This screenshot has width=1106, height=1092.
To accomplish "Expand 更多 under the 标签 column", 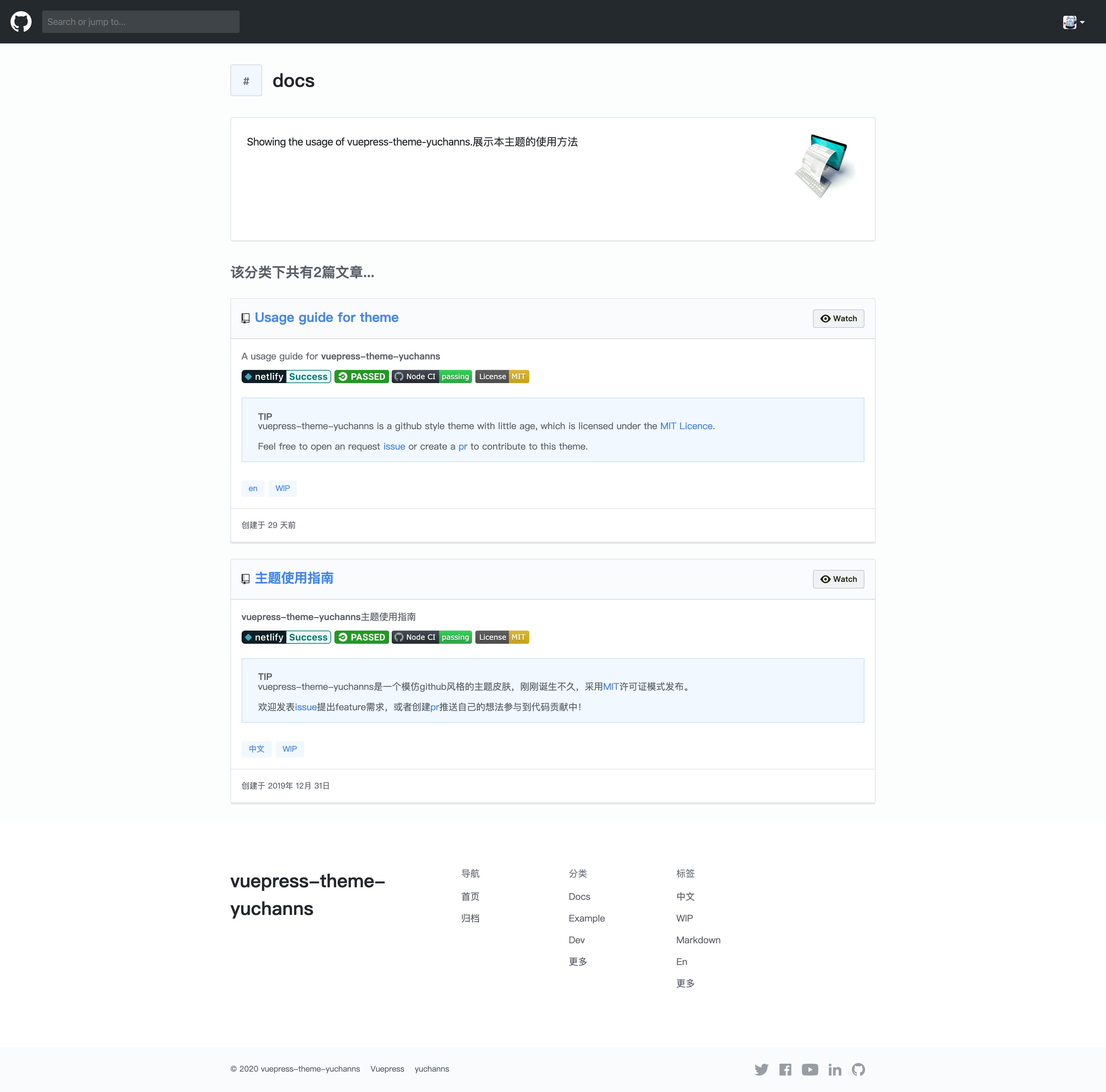I will pos(685,983).
